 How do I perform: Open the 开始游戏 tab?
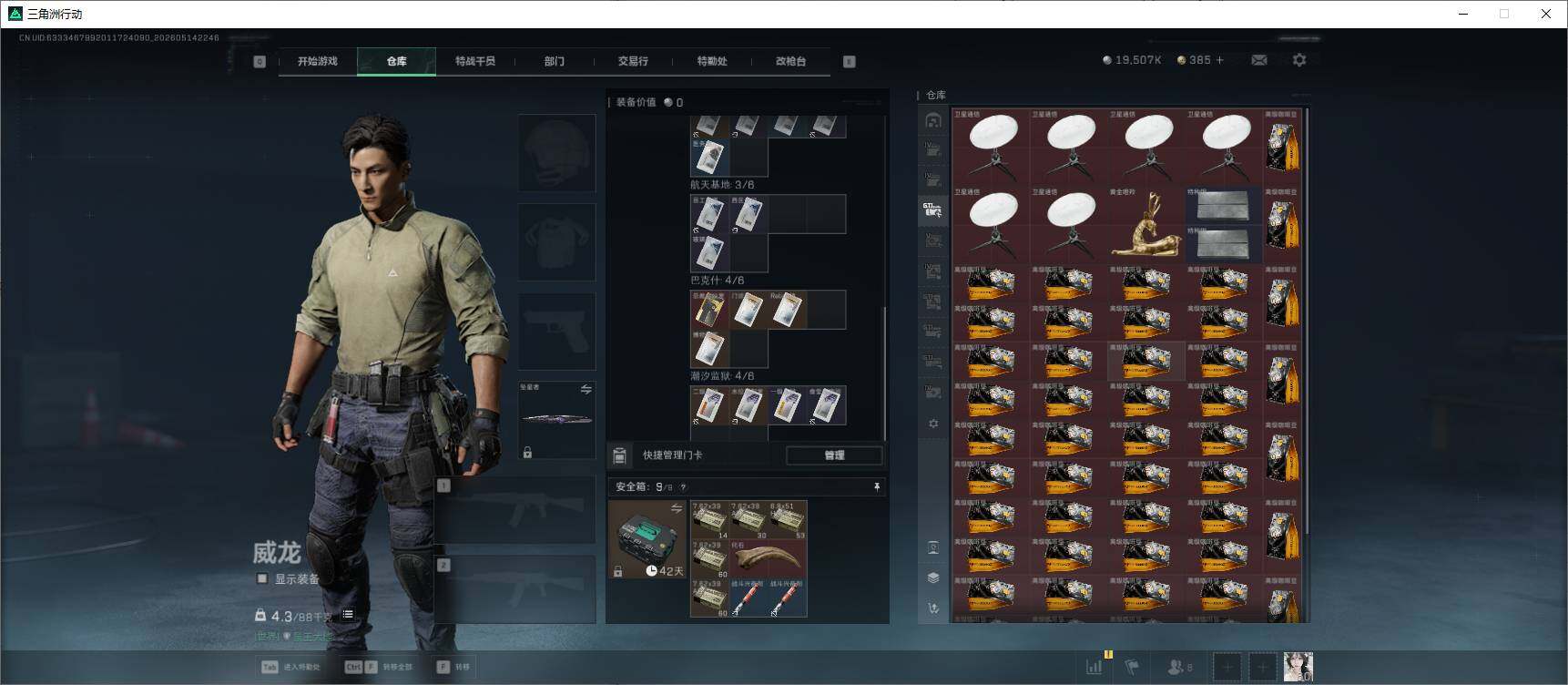pos(317,61)
